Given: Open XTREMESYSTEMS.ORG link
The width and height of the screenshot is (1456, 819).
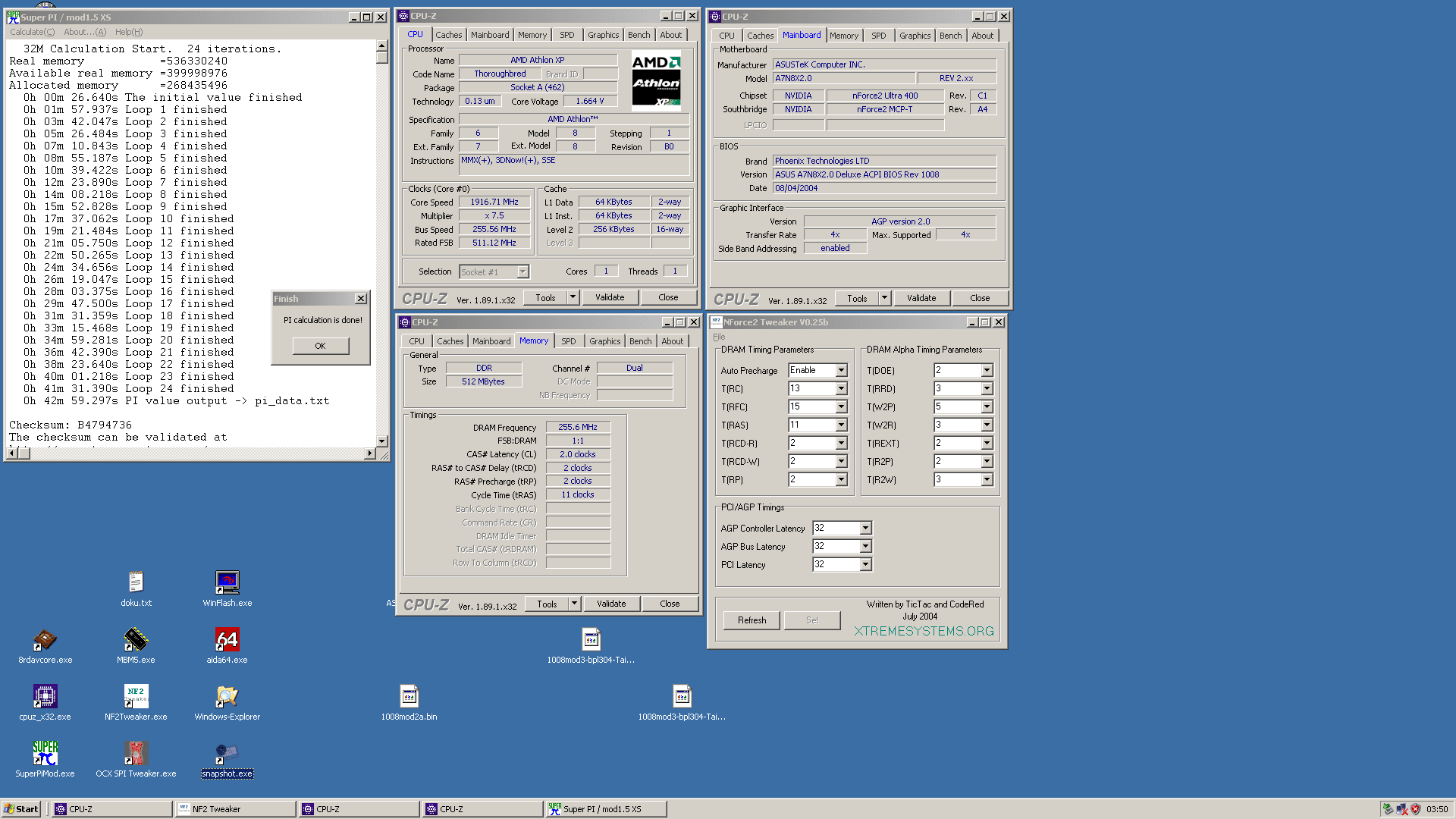Looking at the screenshot, I should coord(924,631).
